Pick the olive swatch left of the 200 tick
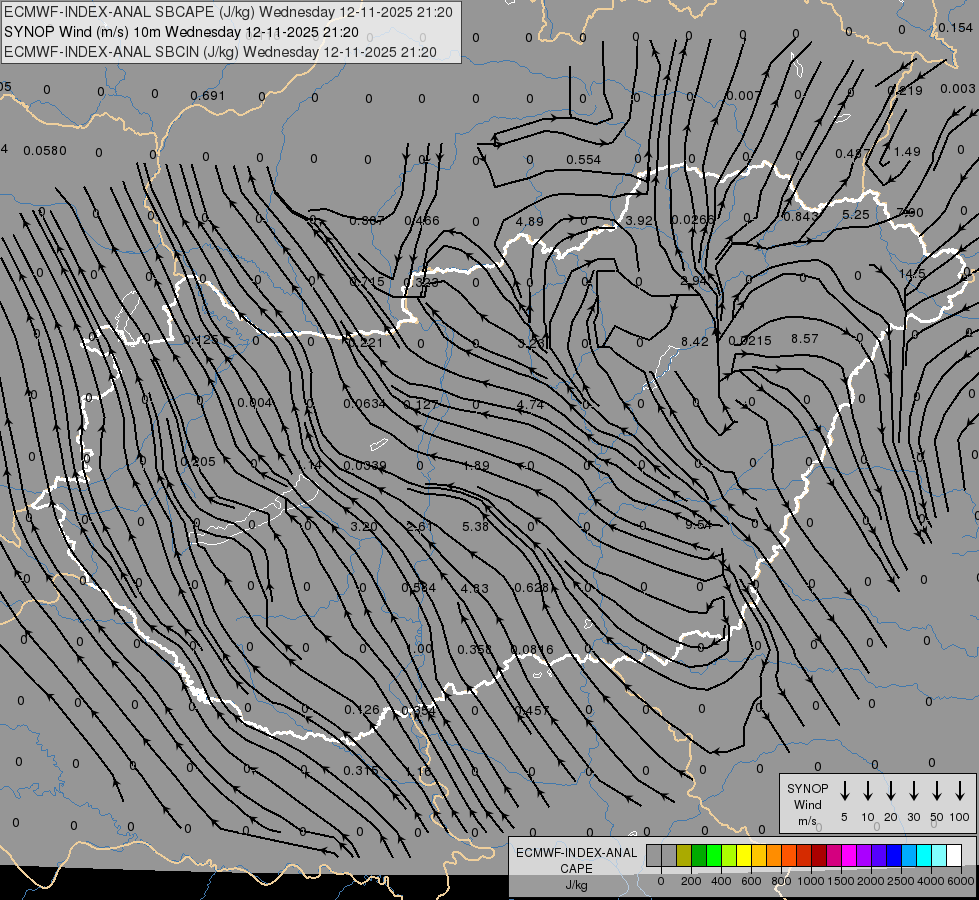This screenshot has width=979, height=900. 684,855
